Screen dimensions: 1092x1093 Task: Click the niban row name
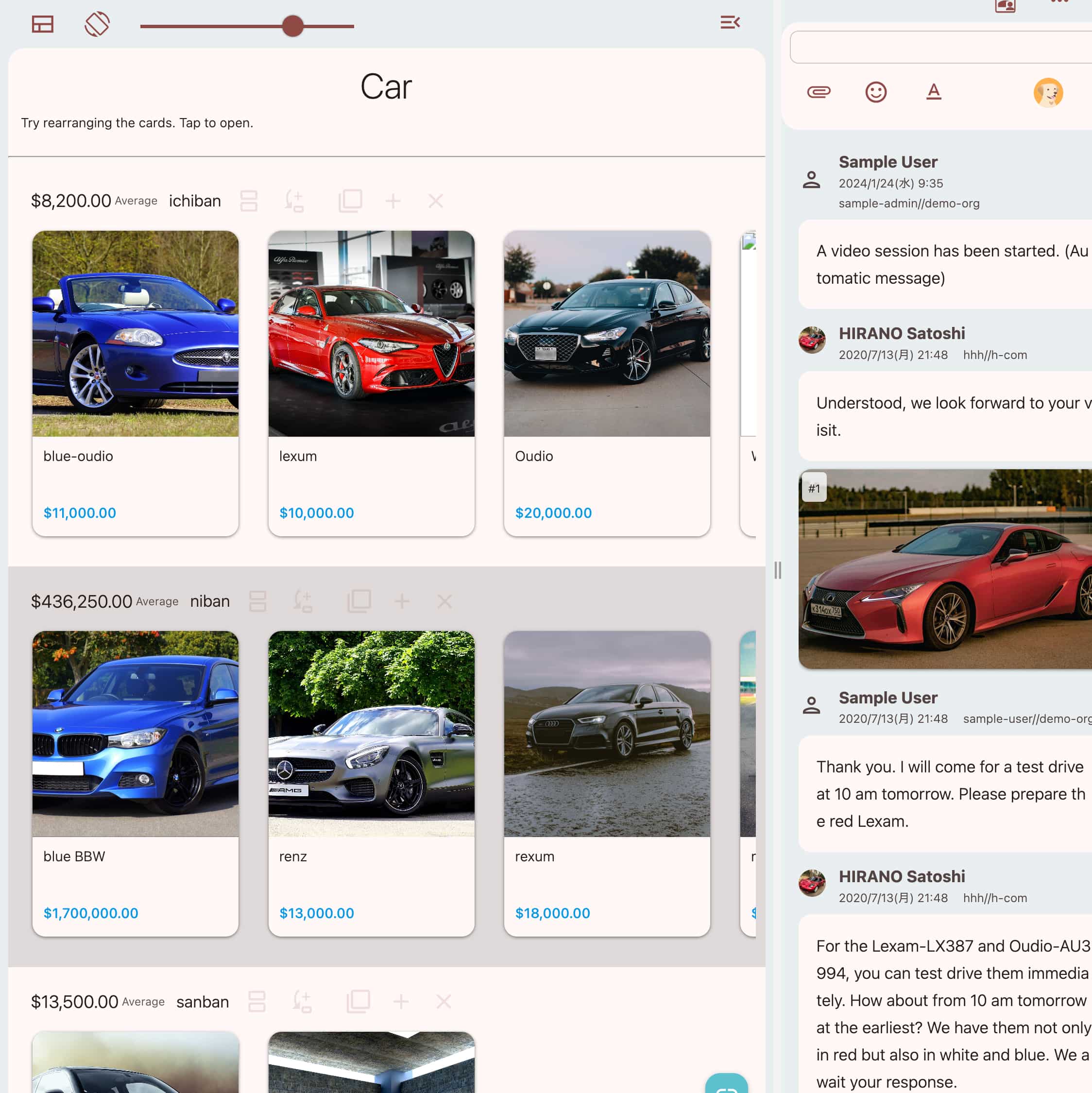pos(210,601)
